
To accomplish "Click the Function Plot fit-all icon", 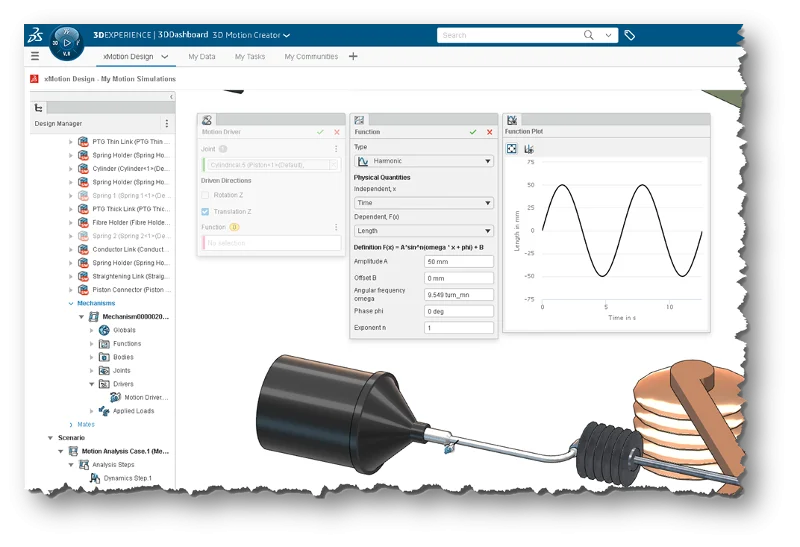I will coord(512,148).
